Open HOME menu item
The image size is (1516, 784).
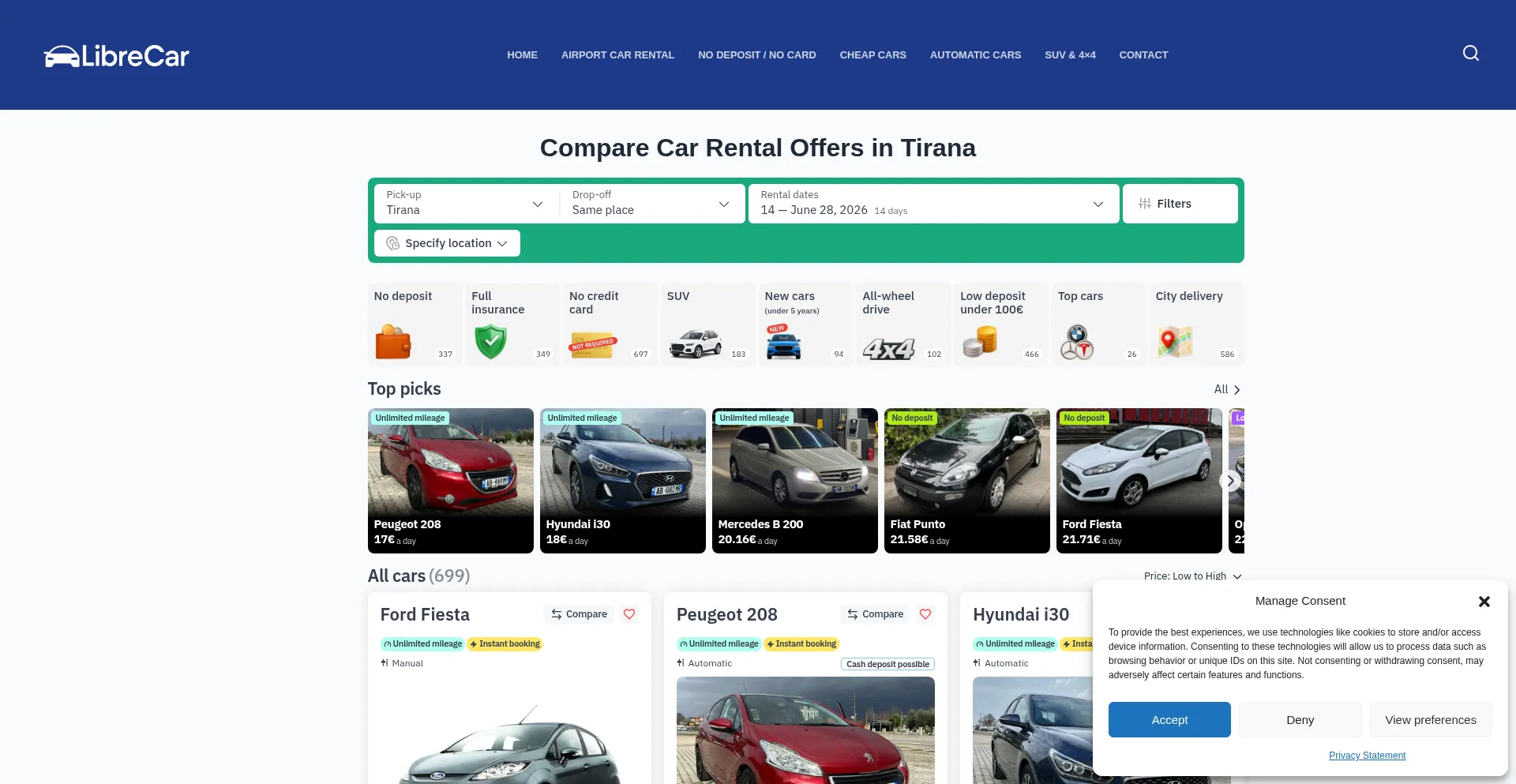point(522,55)
